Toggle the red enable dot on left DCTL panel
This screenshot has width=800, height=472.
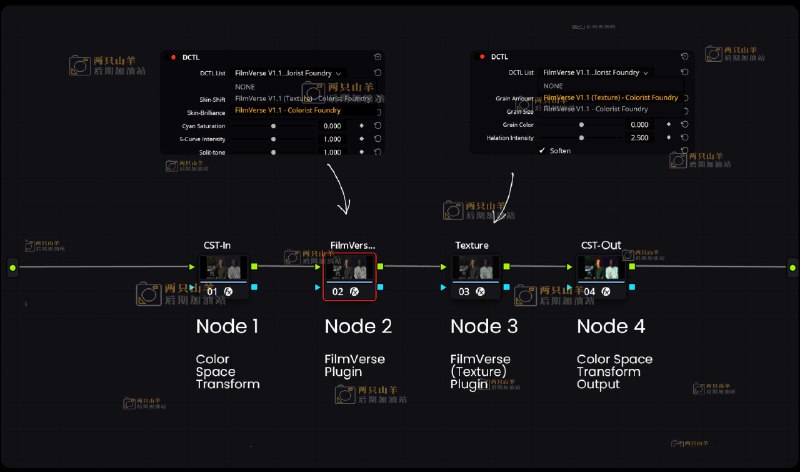point(173,57)
